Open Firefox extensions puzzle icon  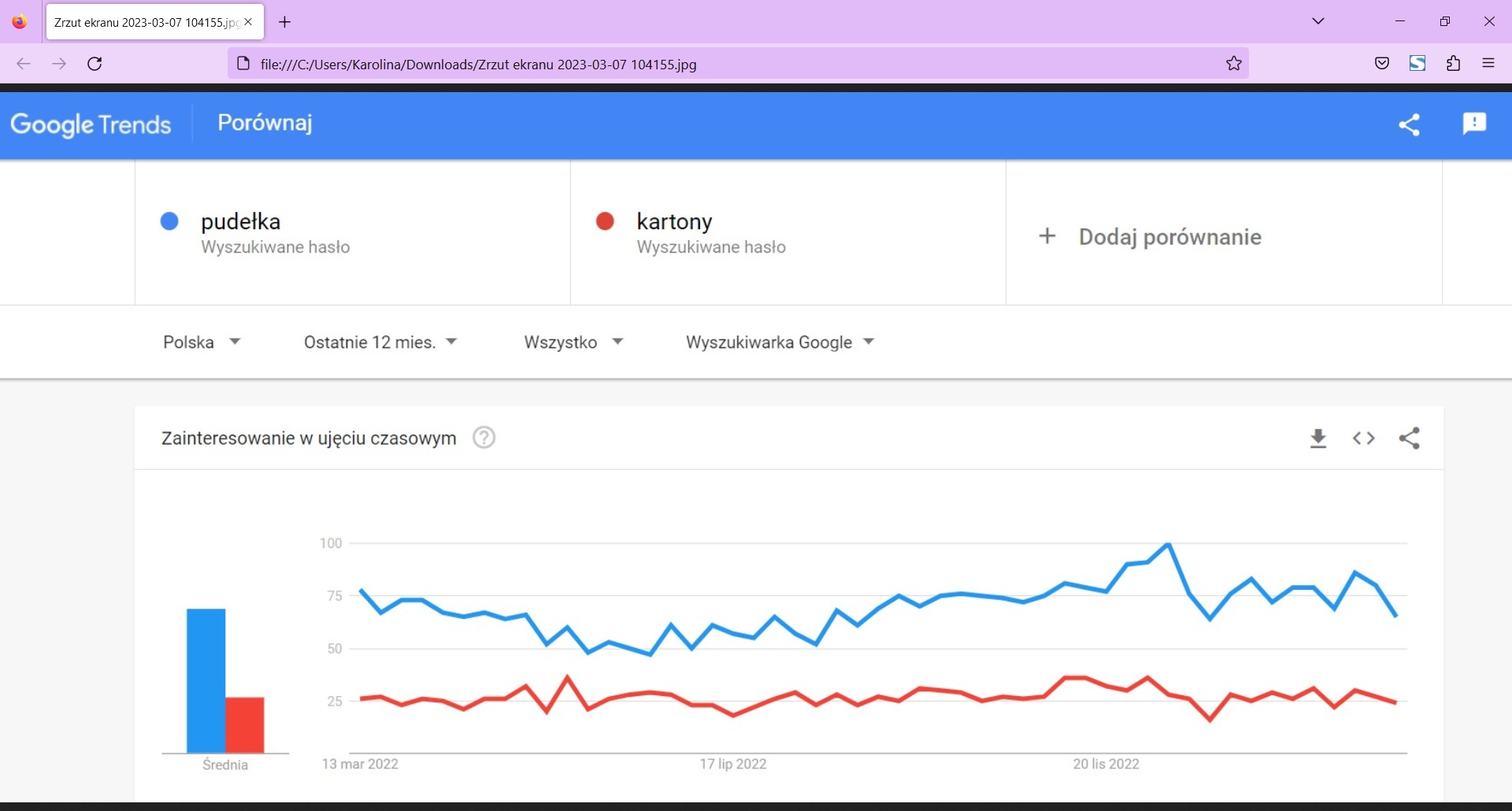click(1454, 64)
